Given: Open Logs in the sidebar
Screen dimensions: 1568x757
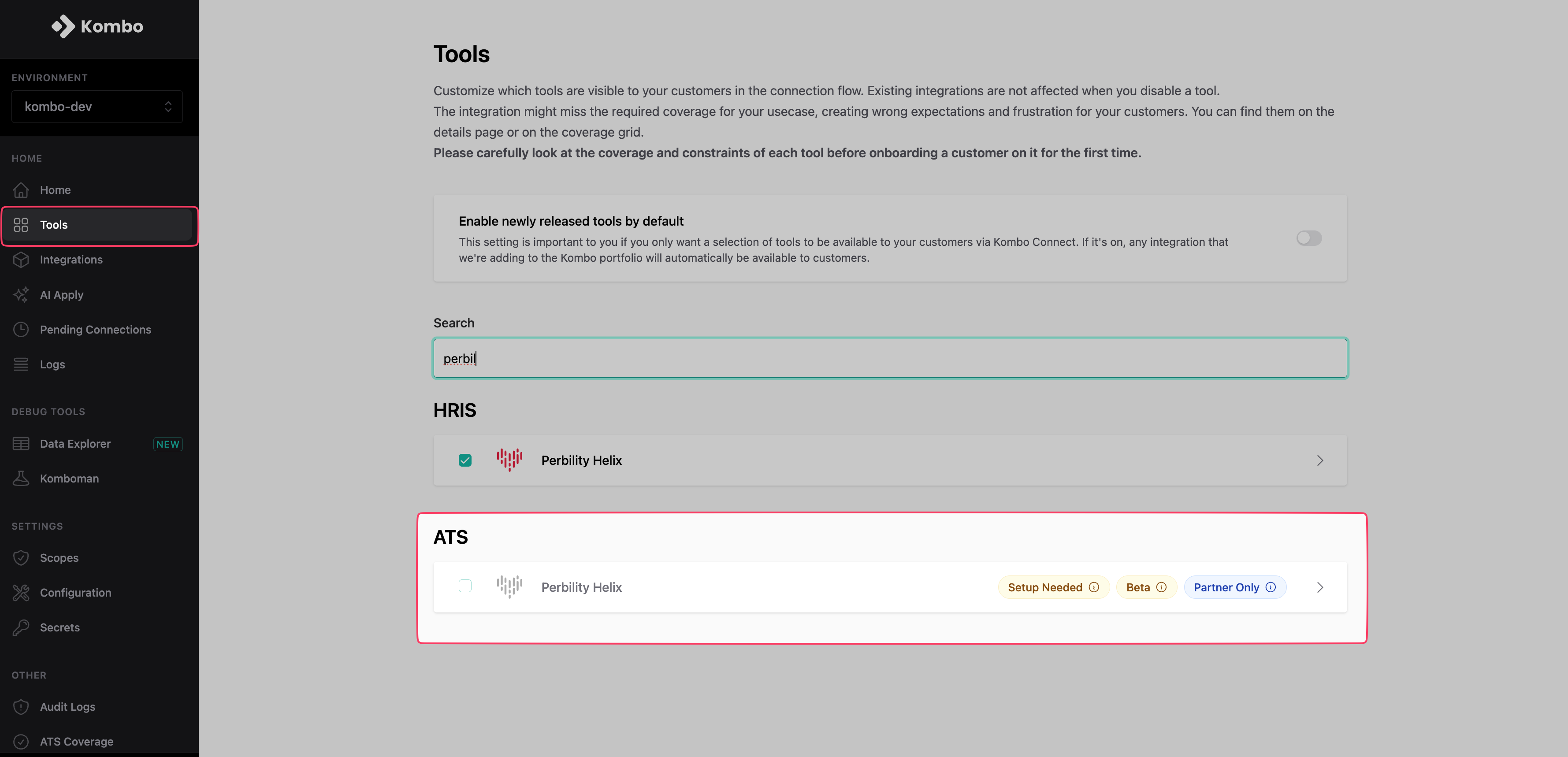Looking at the screenshot, I should (x=52, y=364).
